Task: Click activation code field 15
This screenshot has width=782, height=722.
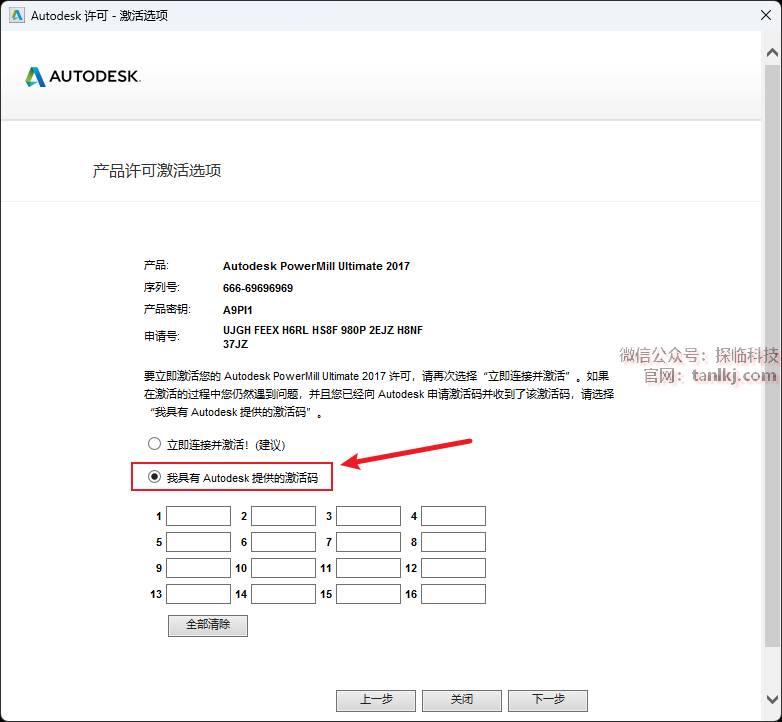Action: (x=369, y=594)
